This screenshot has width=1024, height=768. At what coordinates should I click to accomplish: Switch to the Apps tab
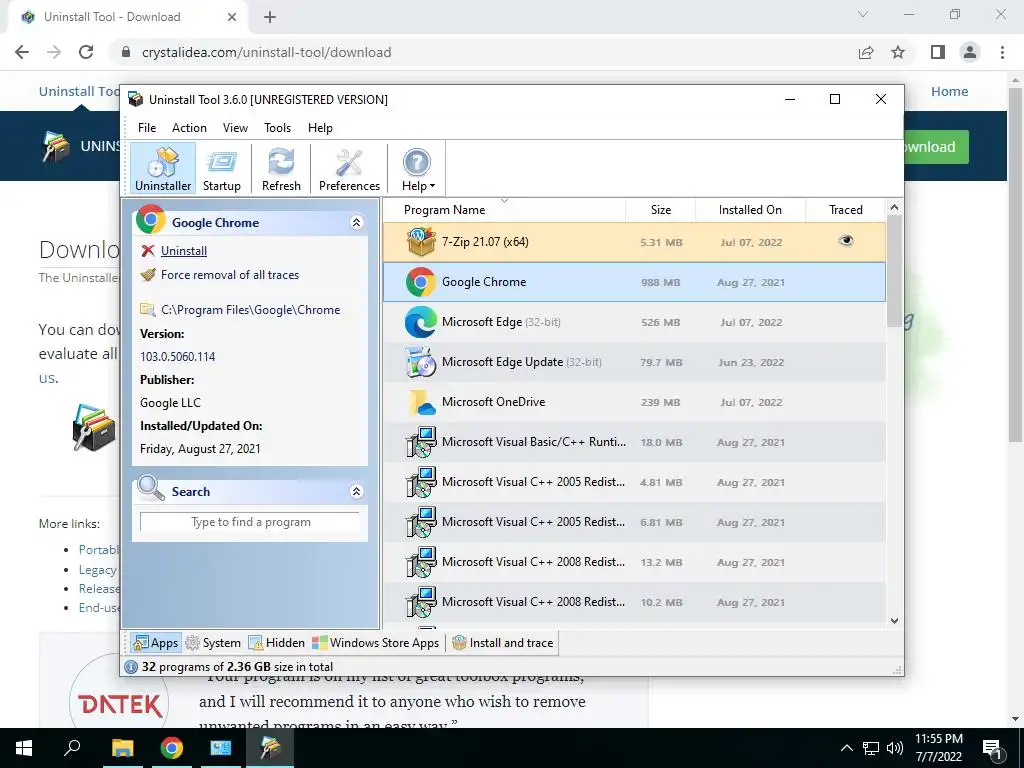[155, 643]
